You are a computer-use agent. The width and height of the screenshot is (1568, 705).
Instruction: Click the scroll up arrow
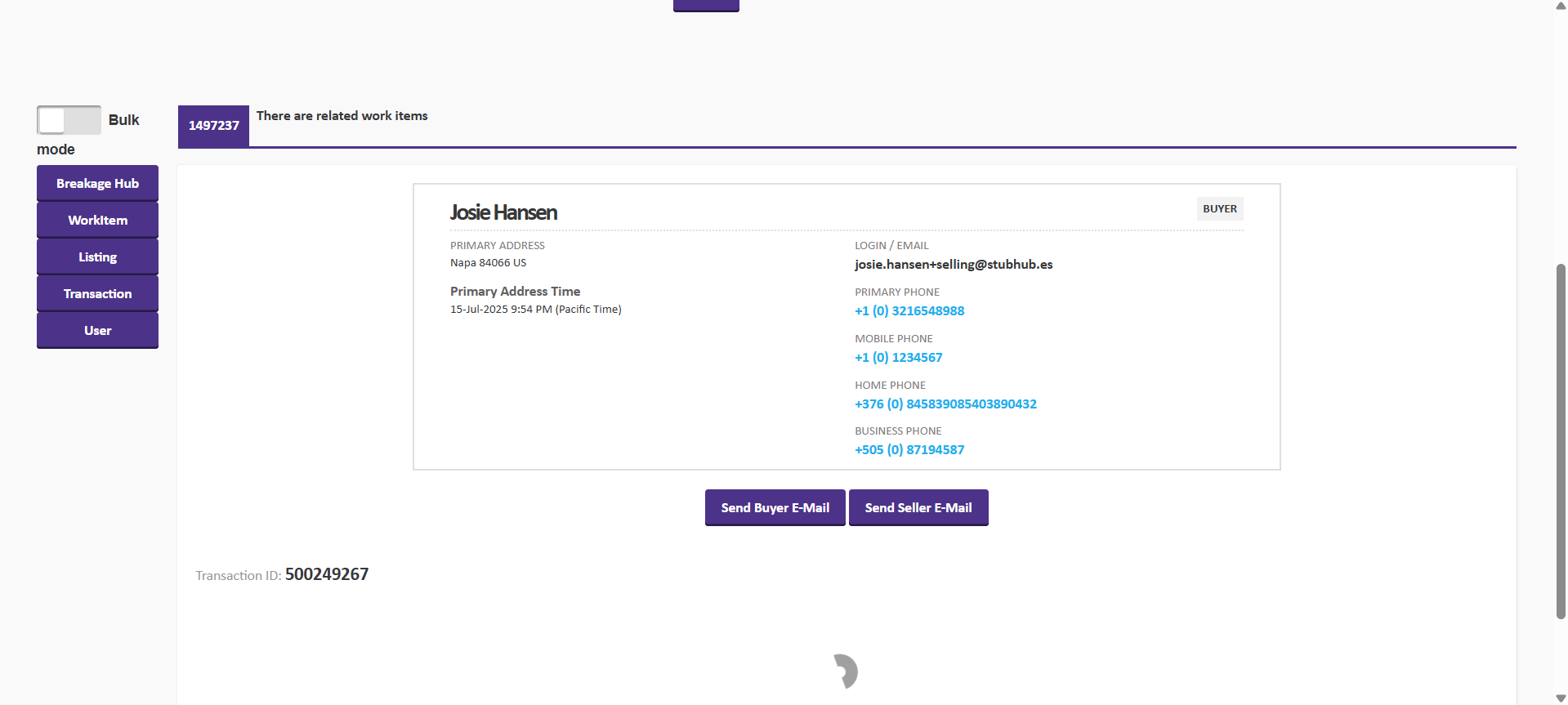(x=1561, y=6)
